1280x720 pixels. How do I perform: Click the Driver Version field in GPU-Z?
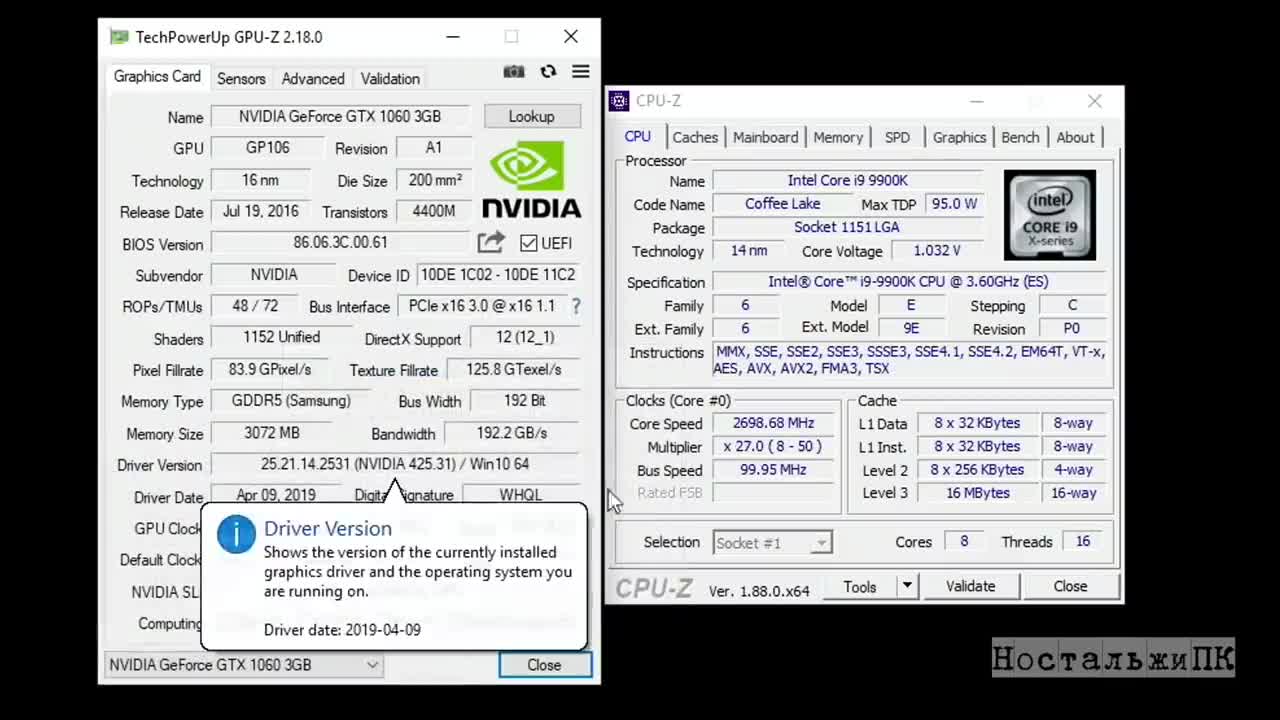(x=395, y=464)
